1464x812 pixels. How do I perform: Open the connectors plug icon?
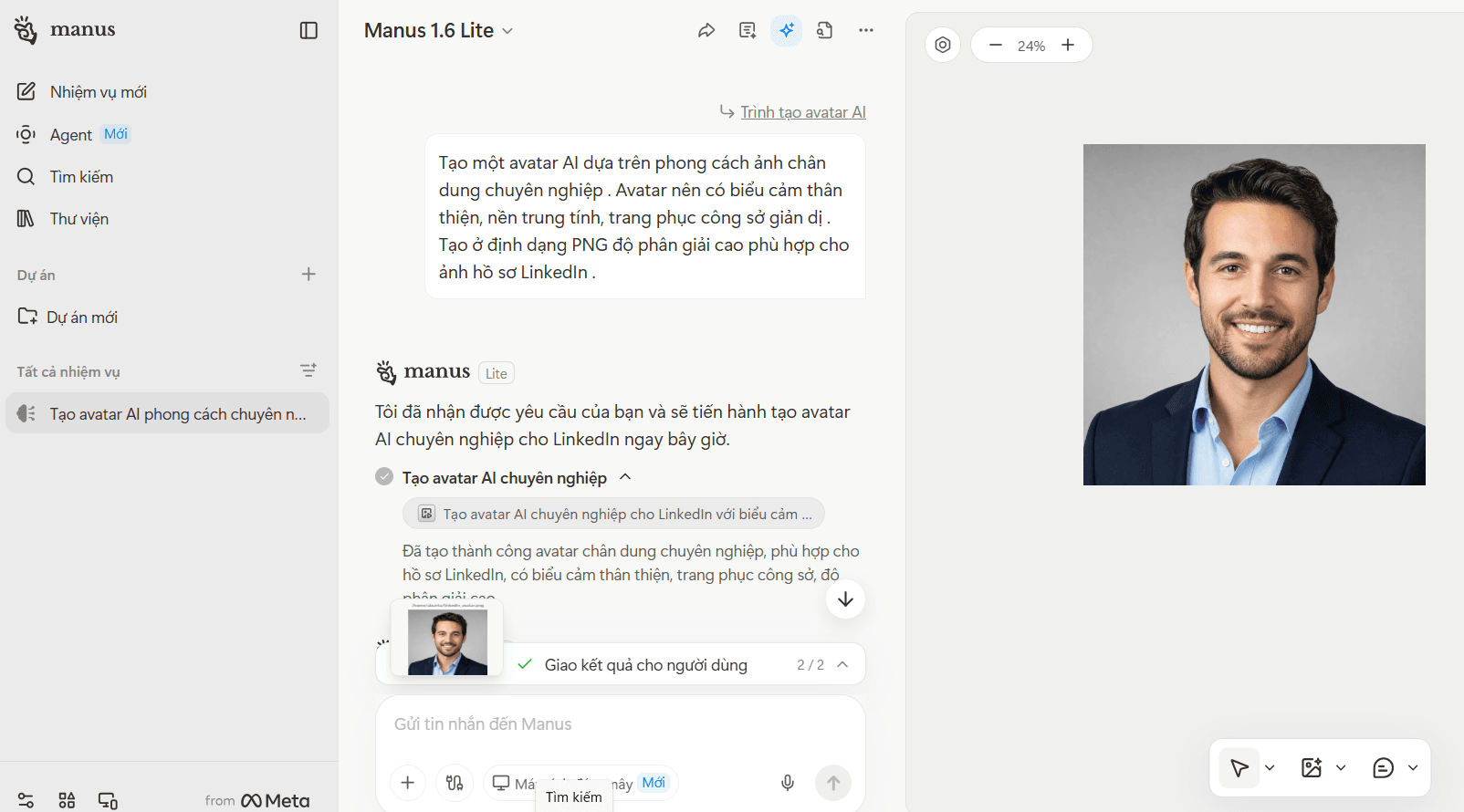click(455, 783)
